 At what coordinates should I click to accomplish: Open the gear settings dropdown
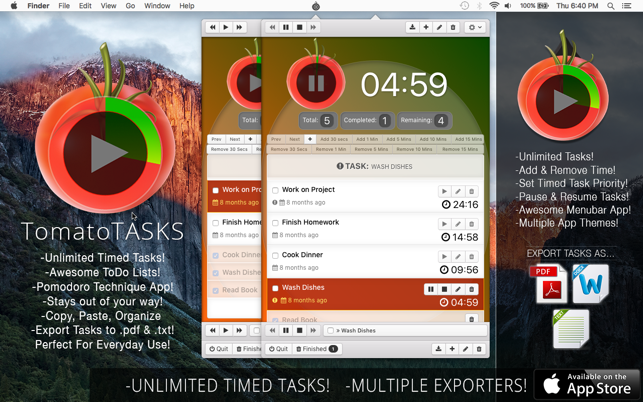point(475,27)
